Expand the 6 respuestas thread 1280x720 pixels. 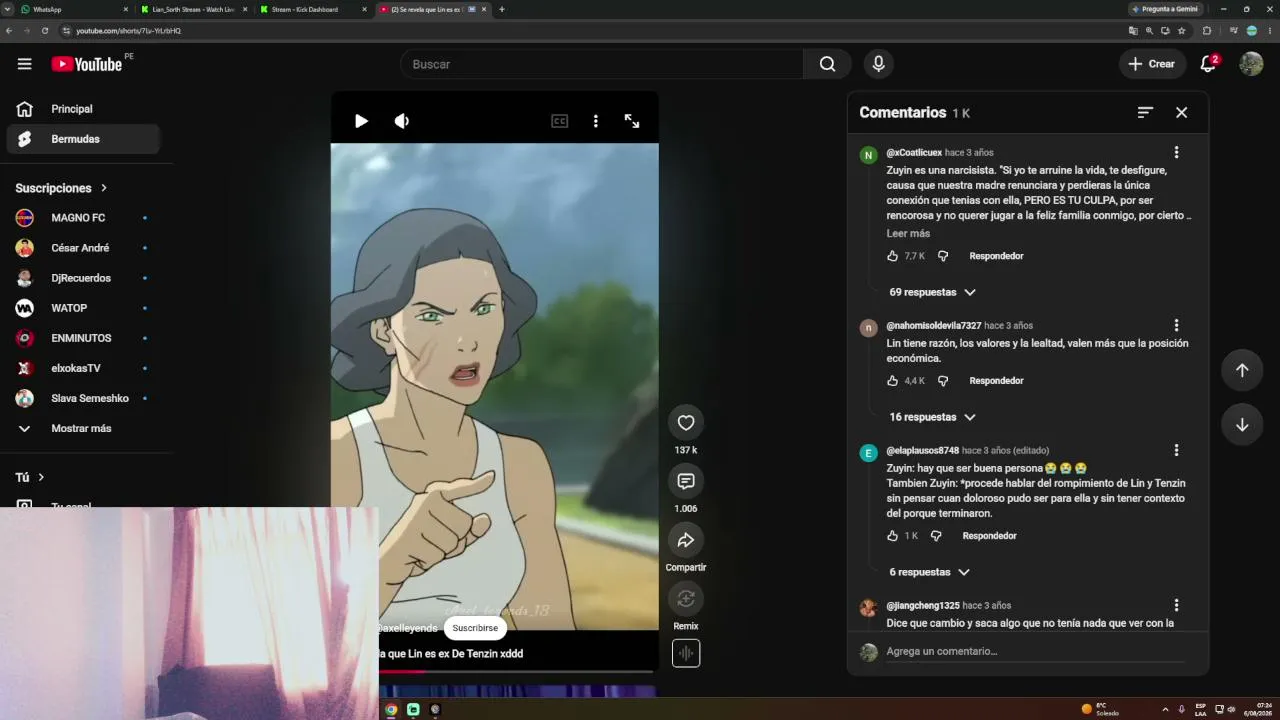point(929,572)
